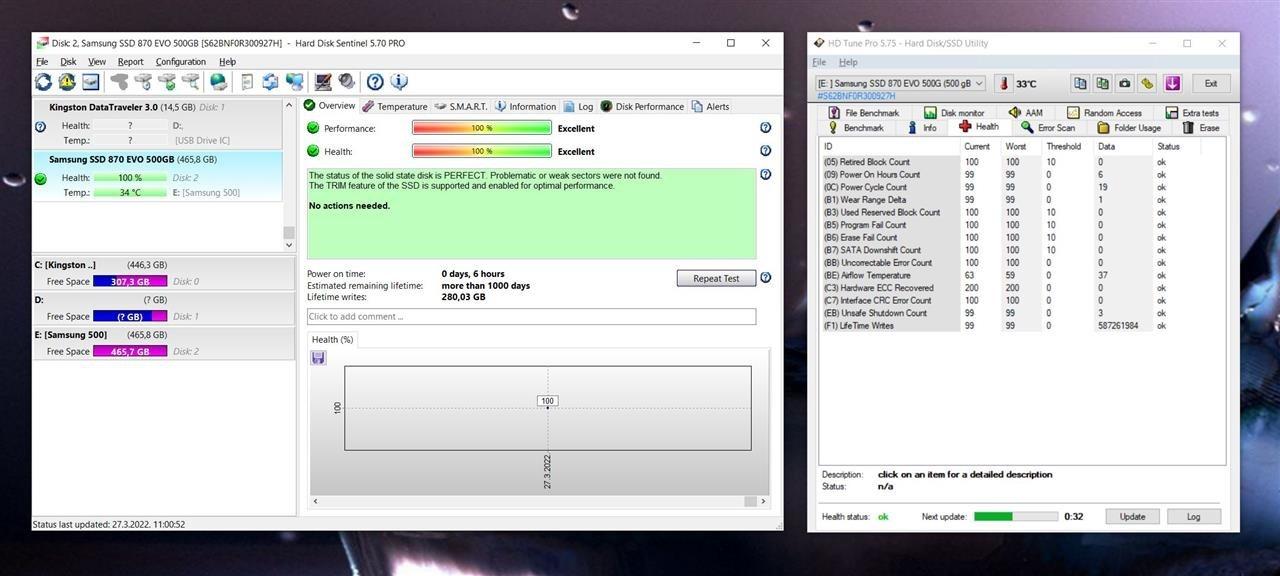Click the help icon beside the status description box
Screen dimensions: 1280x576
click(x=765, y=174)
